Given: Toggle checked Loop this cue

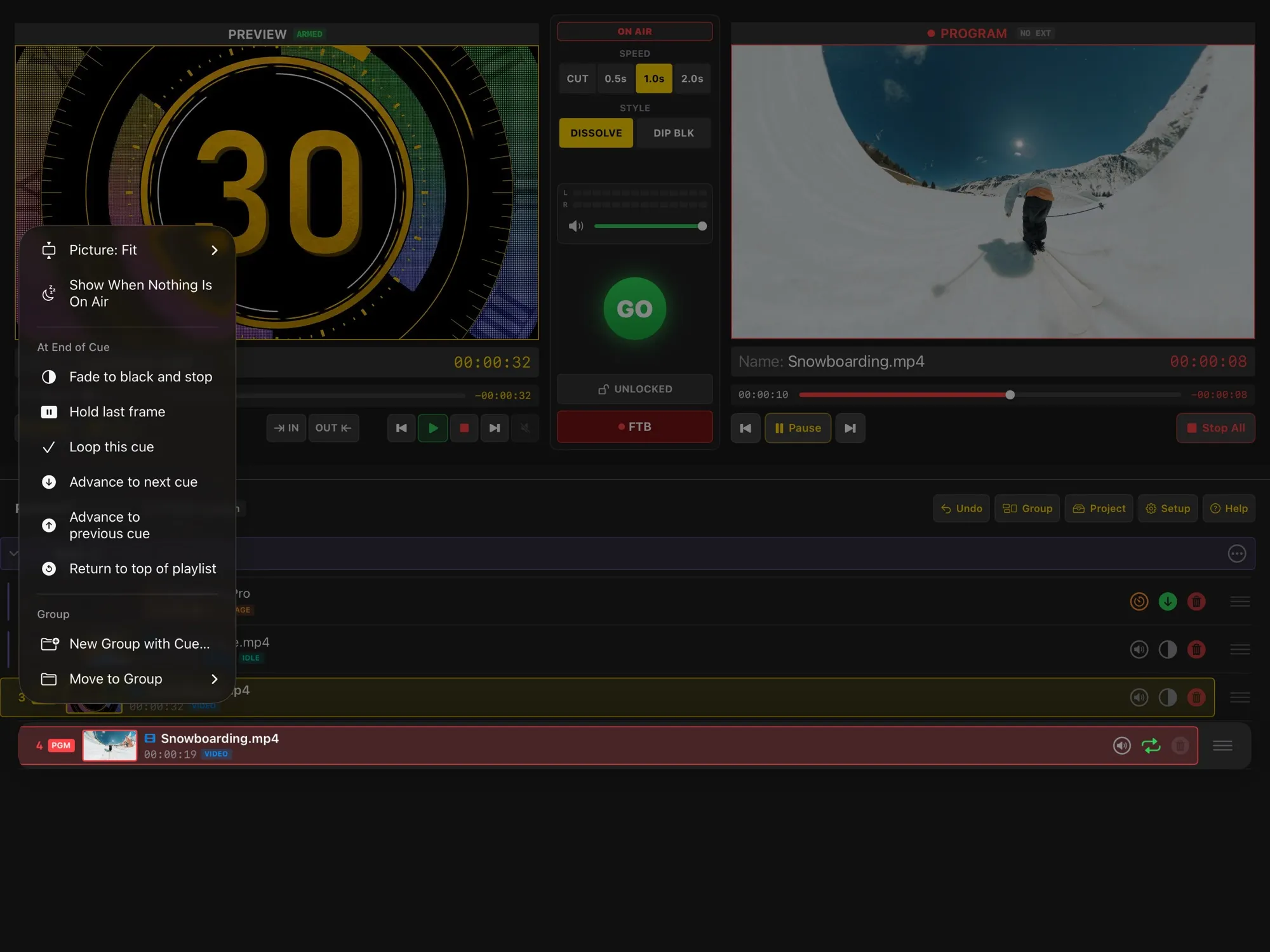Looking at the screenshot, I should (128, 447).
